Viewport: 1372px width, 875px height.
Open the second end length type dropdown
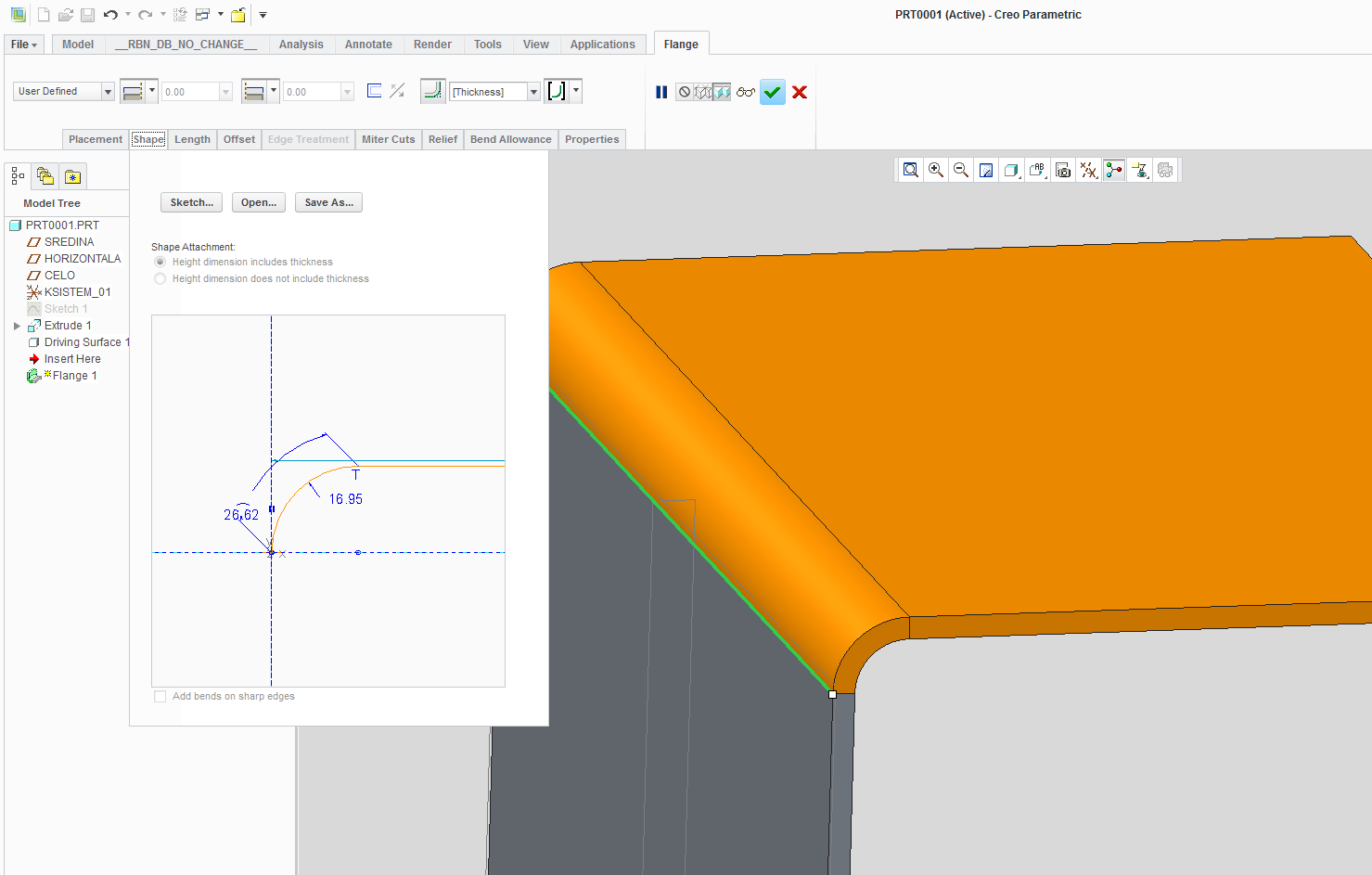[274, 91]
